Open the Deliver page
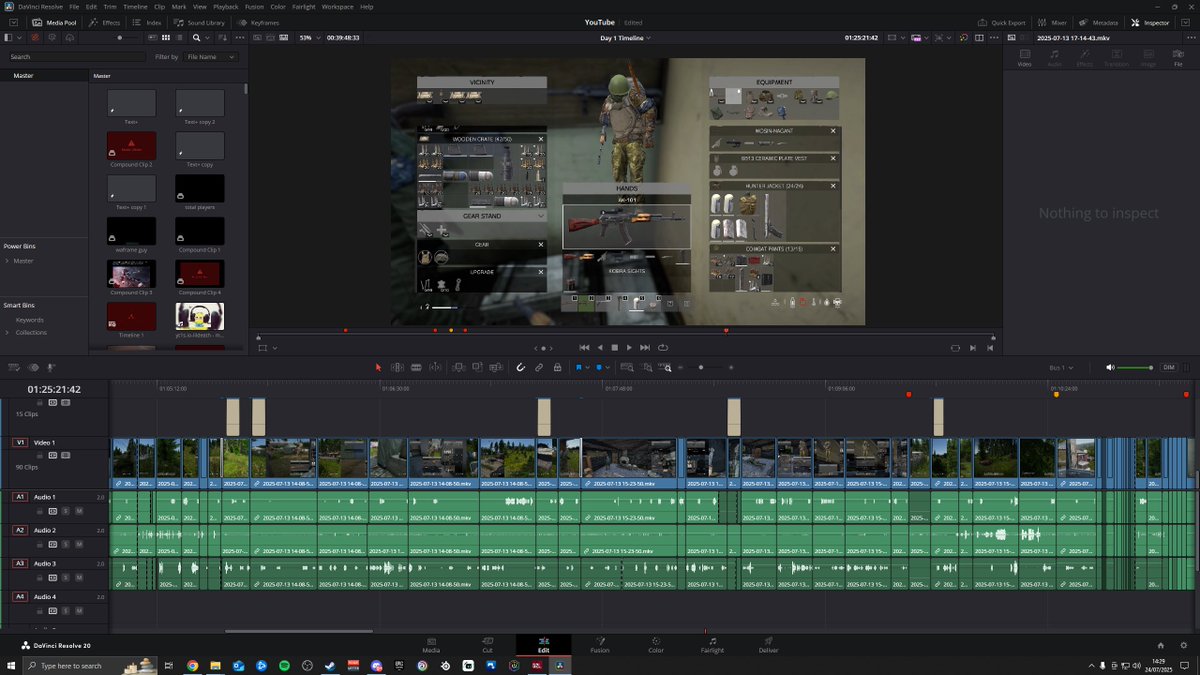The height and width of the screenshot is (675, 1200). pos(768,645)
